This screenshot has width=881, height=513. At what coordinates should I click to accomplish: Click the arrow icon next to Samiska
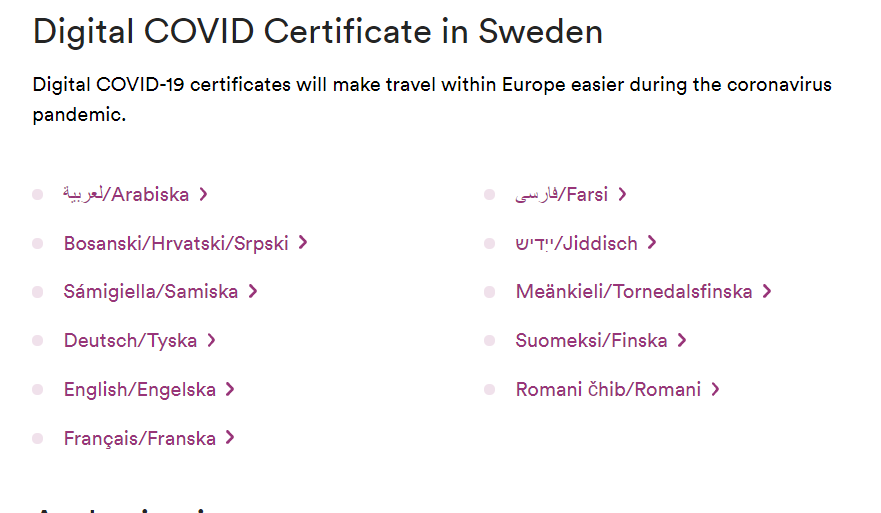coord(253,292)
